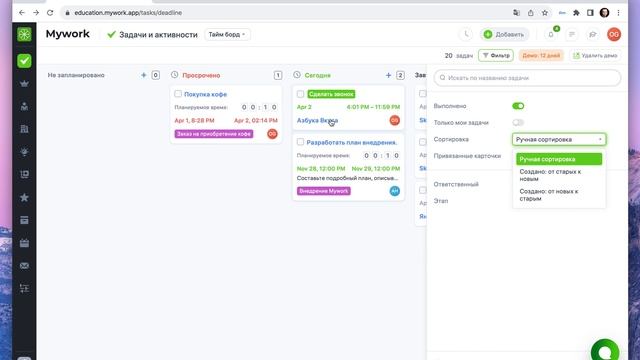The image size is (640, 360).
Task: Open Разработать план внедрения task title
Action: click(x=351, y=142)
